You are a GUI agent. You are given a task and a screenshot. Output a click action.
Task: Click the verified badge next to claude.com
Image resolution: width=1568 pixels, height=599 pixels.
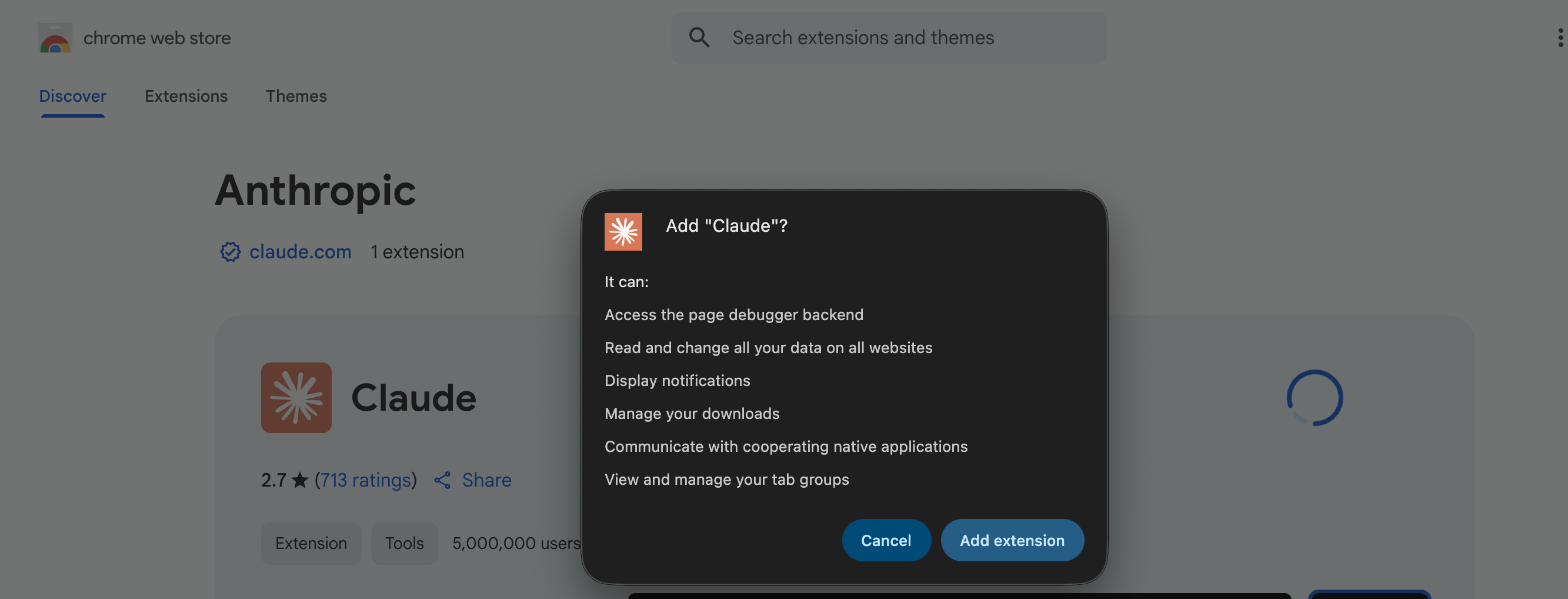coord(230,252)
